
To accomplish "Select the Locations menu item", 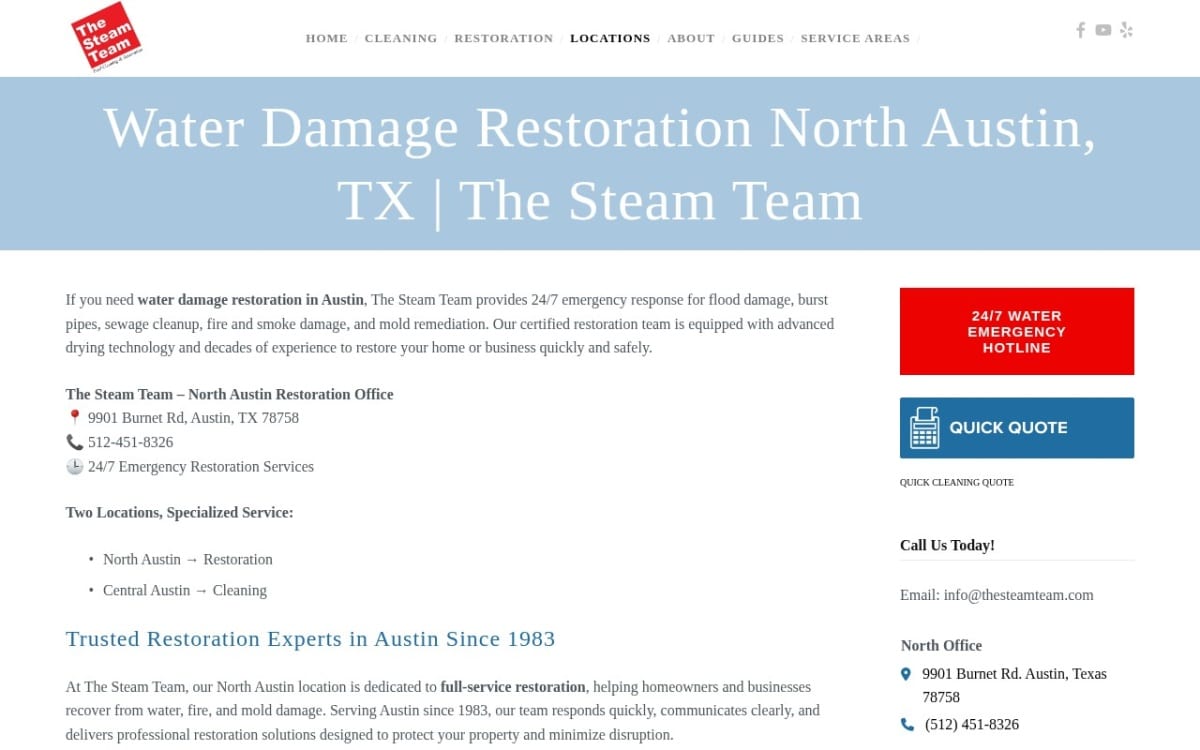I will pos(610,38).
